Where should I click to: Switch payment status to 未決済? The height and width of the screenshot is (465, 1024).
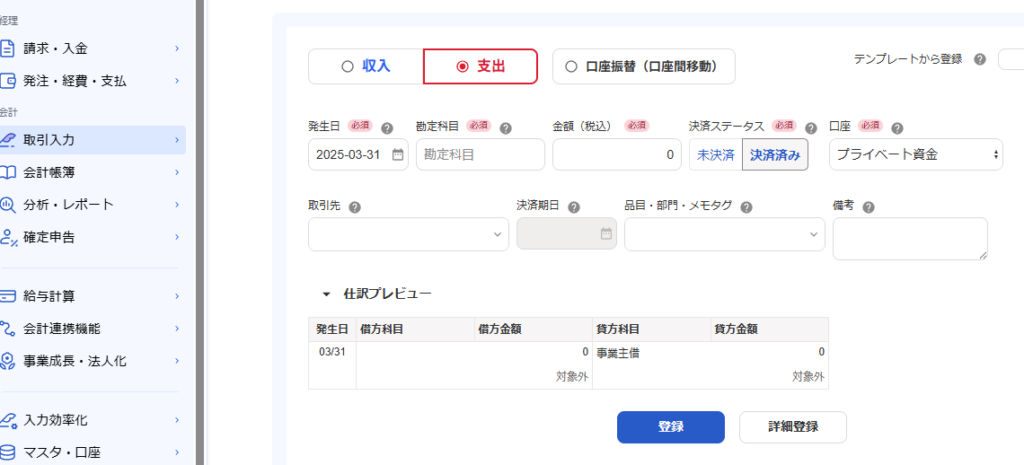click(x=715, y=155)
